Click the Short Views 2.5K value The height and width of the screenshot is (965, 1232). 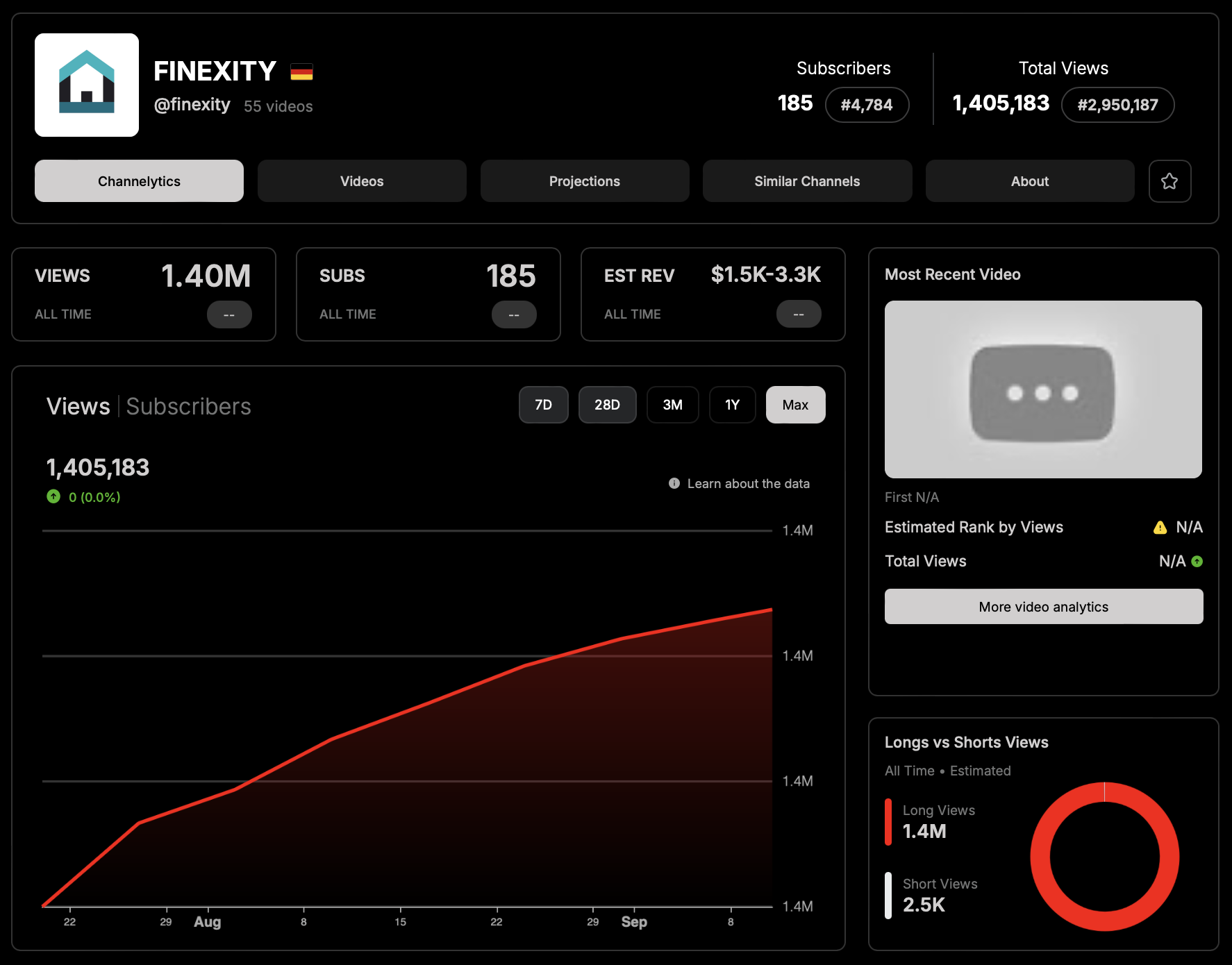pos(924,905)
